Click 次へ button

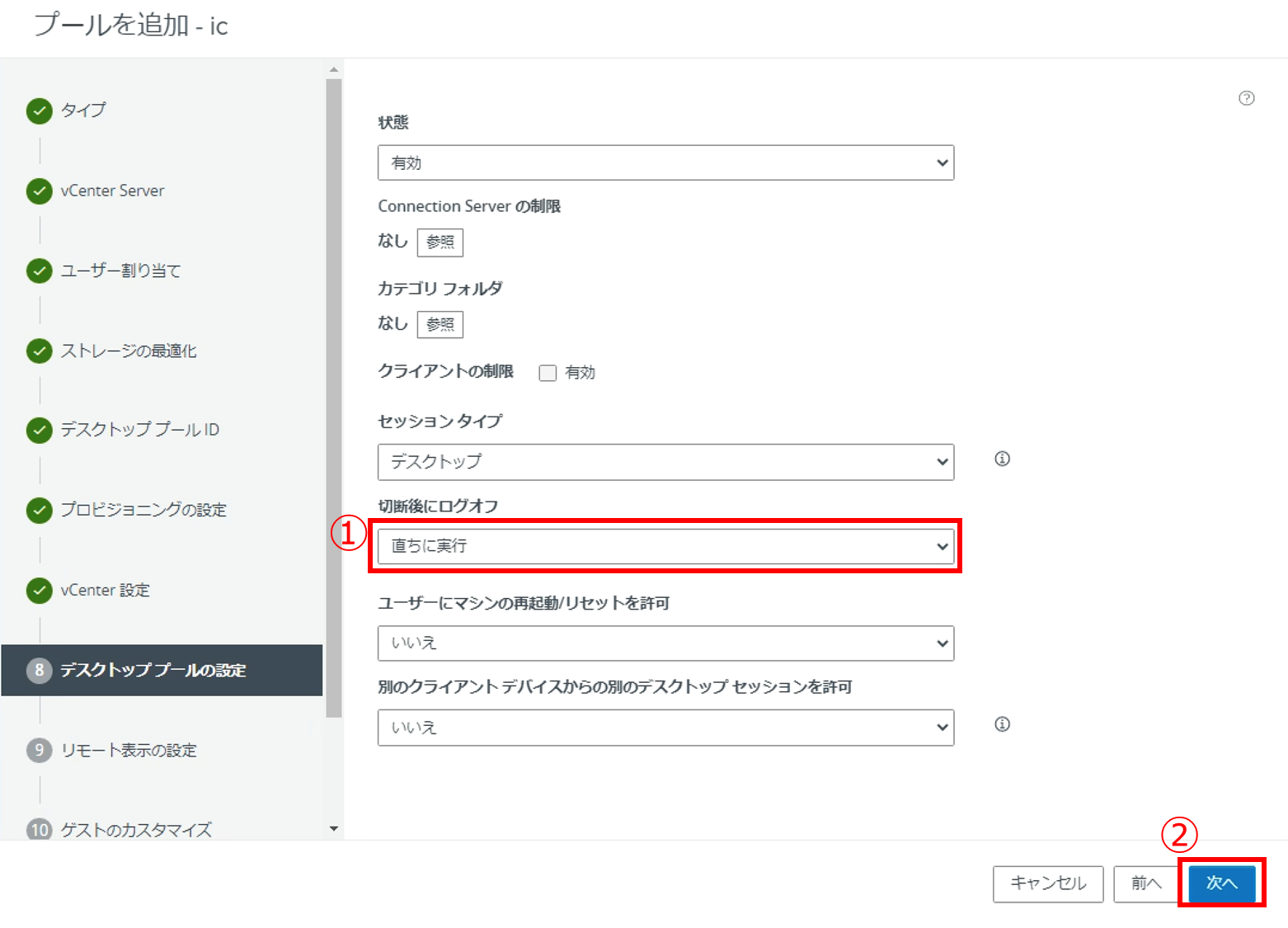[1221, 883]
